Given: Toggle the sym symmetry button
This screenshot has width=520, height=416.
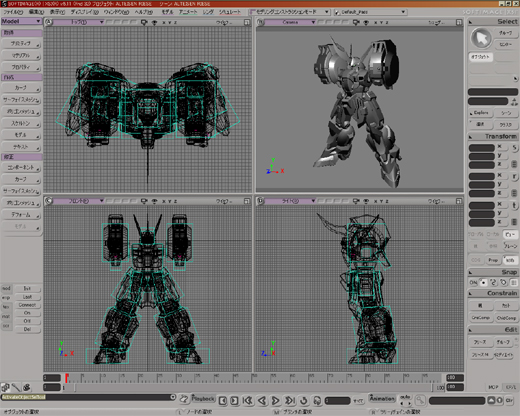Looking at the screenshot, I should pyautogui.click(x=510, y=260).
